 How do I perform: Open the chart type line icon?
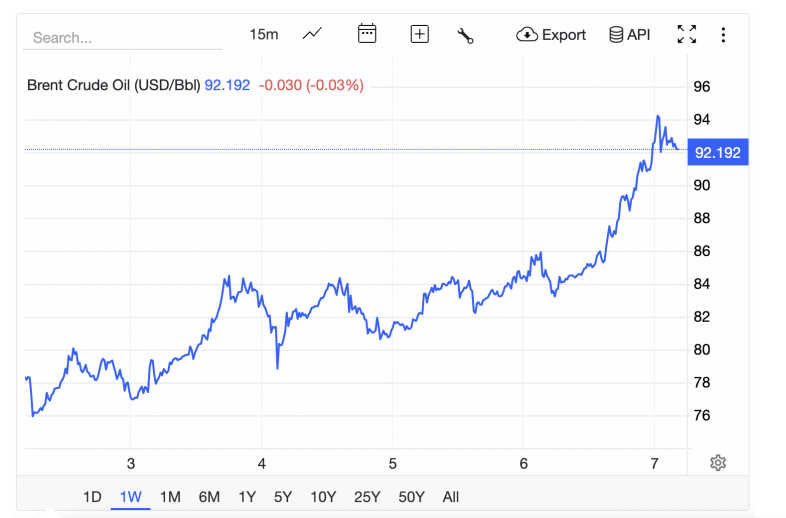pyautogui.click(x=312, y=34)
